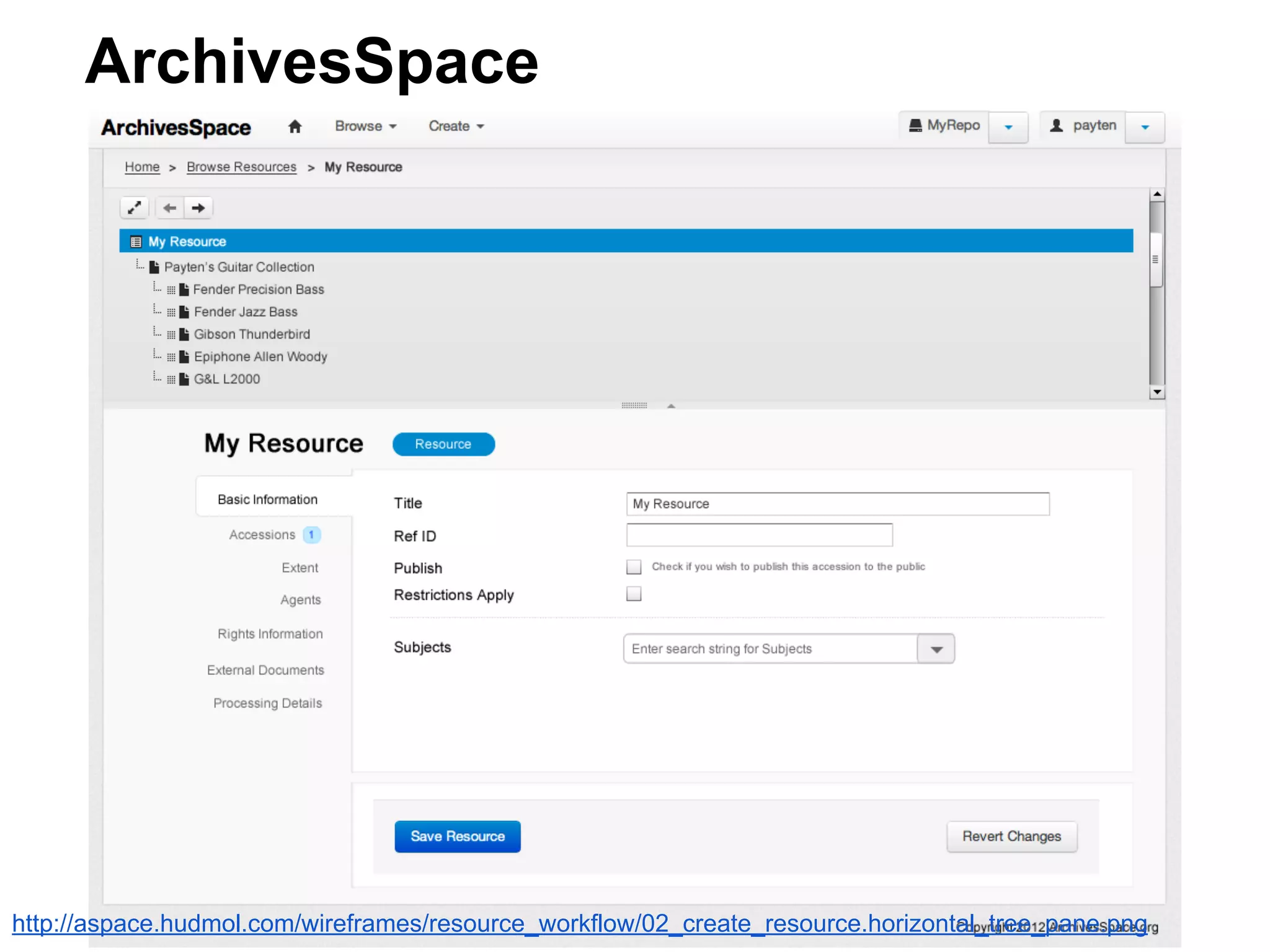1270x952 pixels.
Task: Go to home via house icon
Action: pos(295,126)
